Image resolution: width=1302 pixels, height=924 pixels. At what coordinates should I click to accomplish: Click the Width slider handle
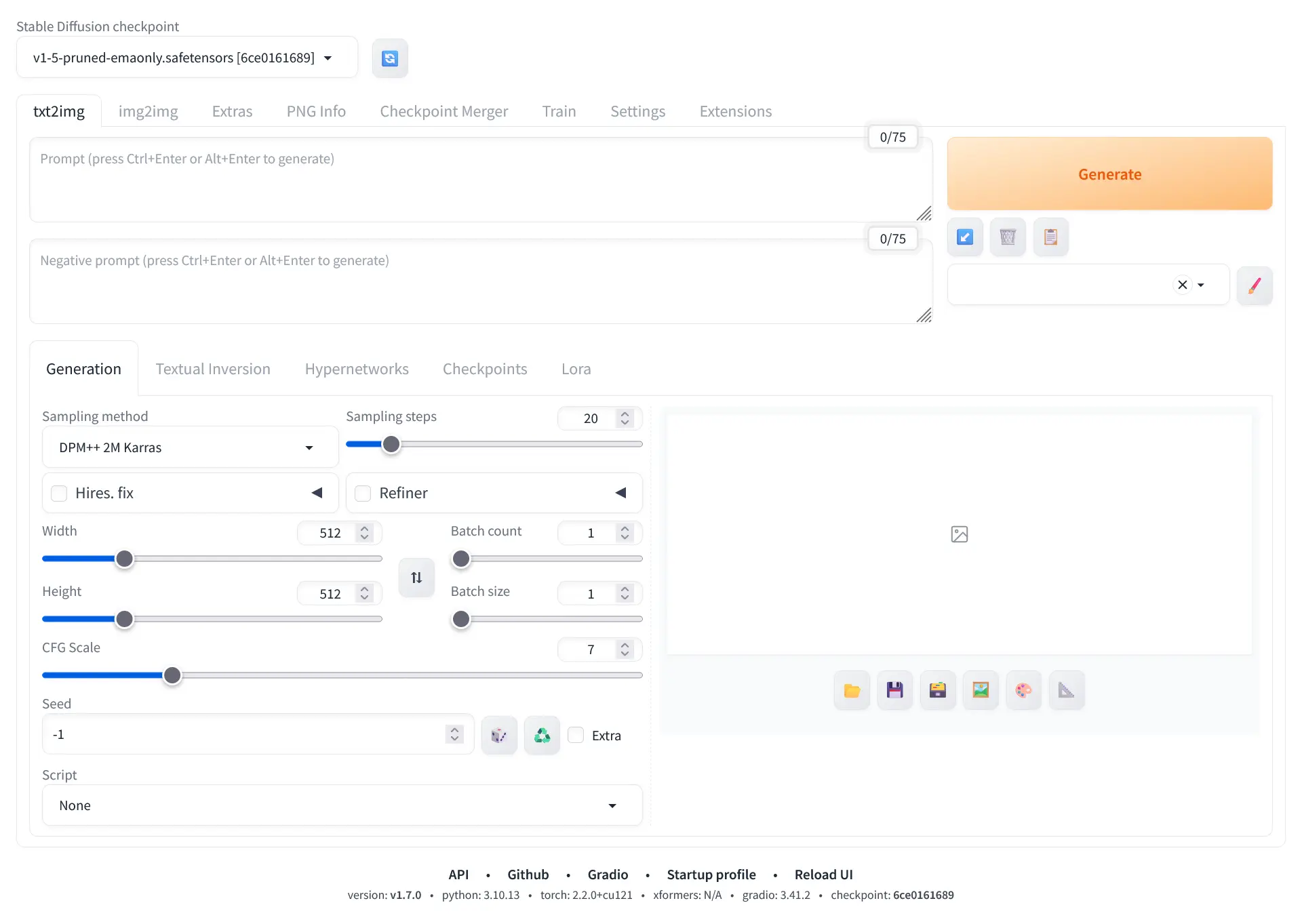pyautogui.click(x=124, y=559)
